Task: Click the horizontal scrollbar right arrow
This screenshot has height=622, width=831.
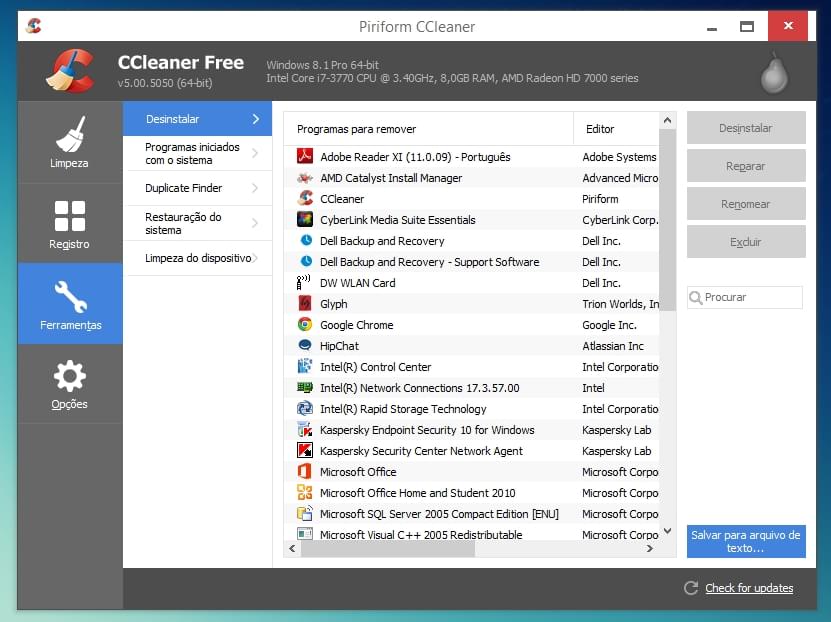Action: pyautogui.click(x=650, y=548)
